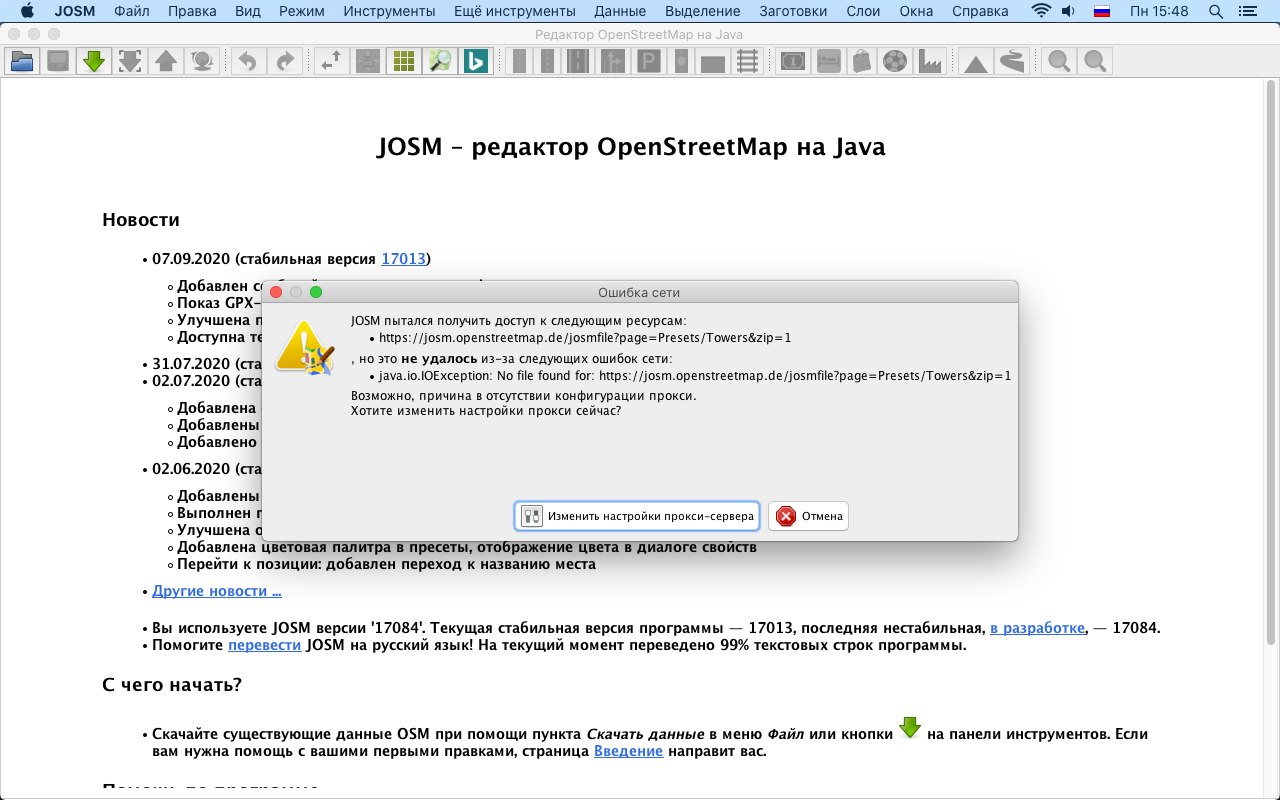
Task: Click the Новости heading
Action: coord(141,220)
